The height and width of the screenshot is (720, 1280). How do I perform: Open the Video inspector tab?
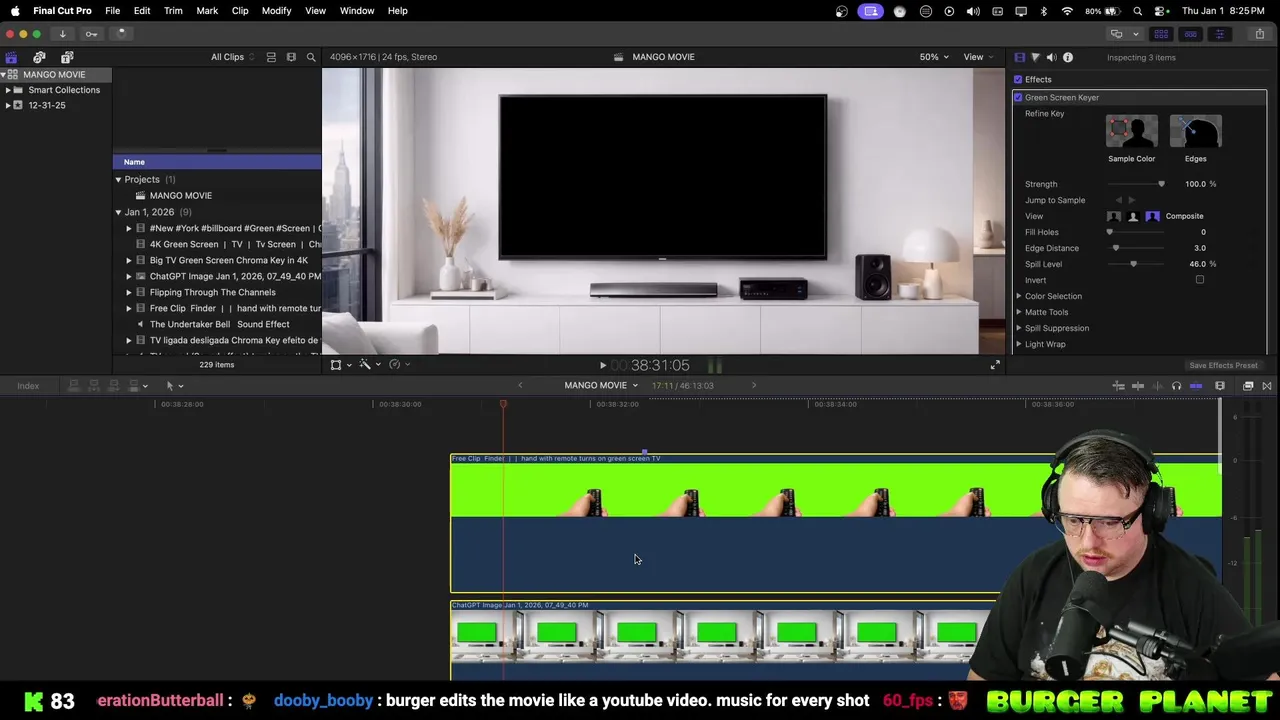(x=1019, y=57)
